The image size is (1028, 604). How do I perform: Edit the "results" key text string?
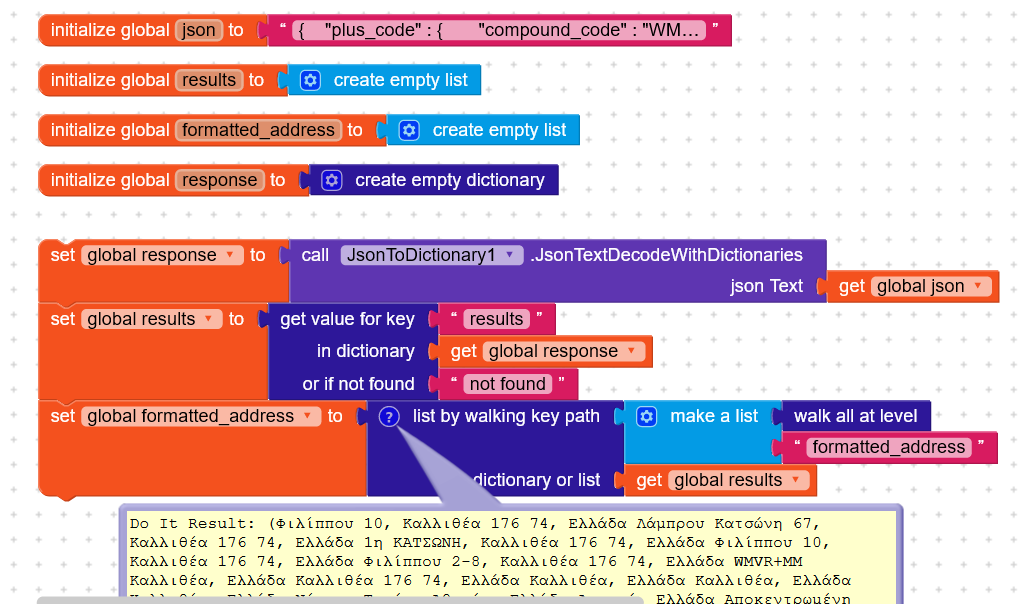tap(496, 319)
